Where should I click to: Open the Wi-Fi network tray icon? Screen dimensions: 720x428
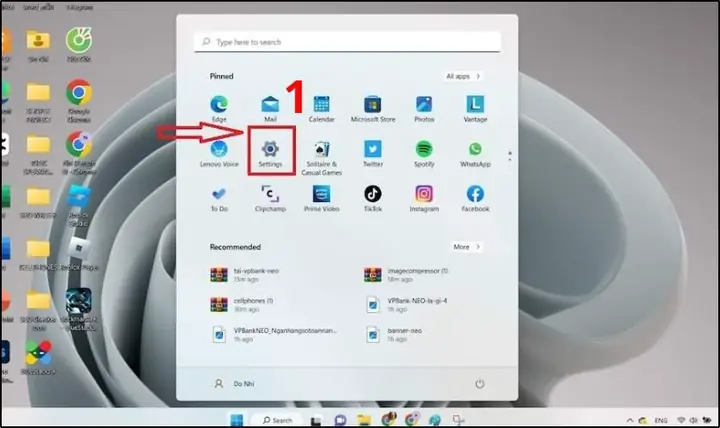pos(681,420)
